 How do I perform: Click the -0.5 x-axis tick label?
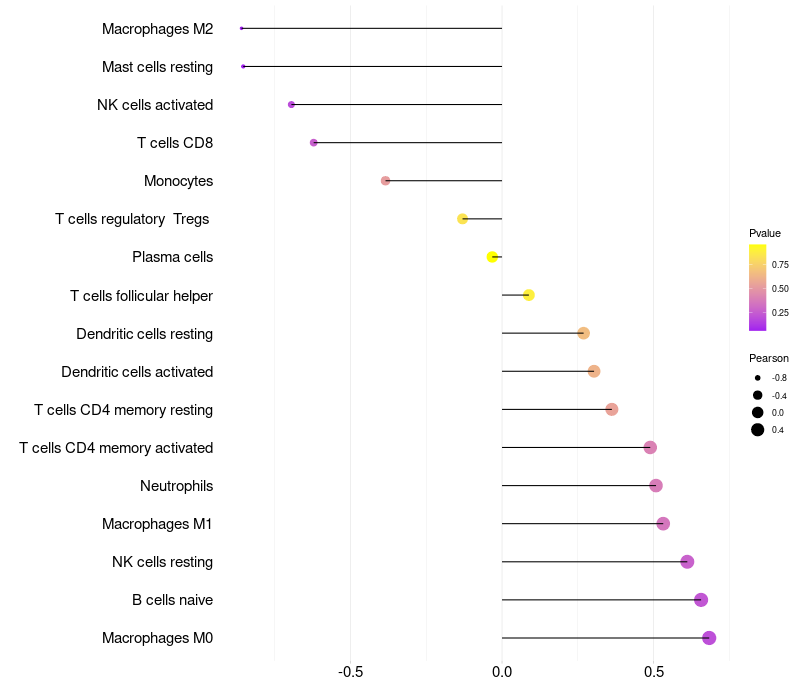tap(350, 672)
